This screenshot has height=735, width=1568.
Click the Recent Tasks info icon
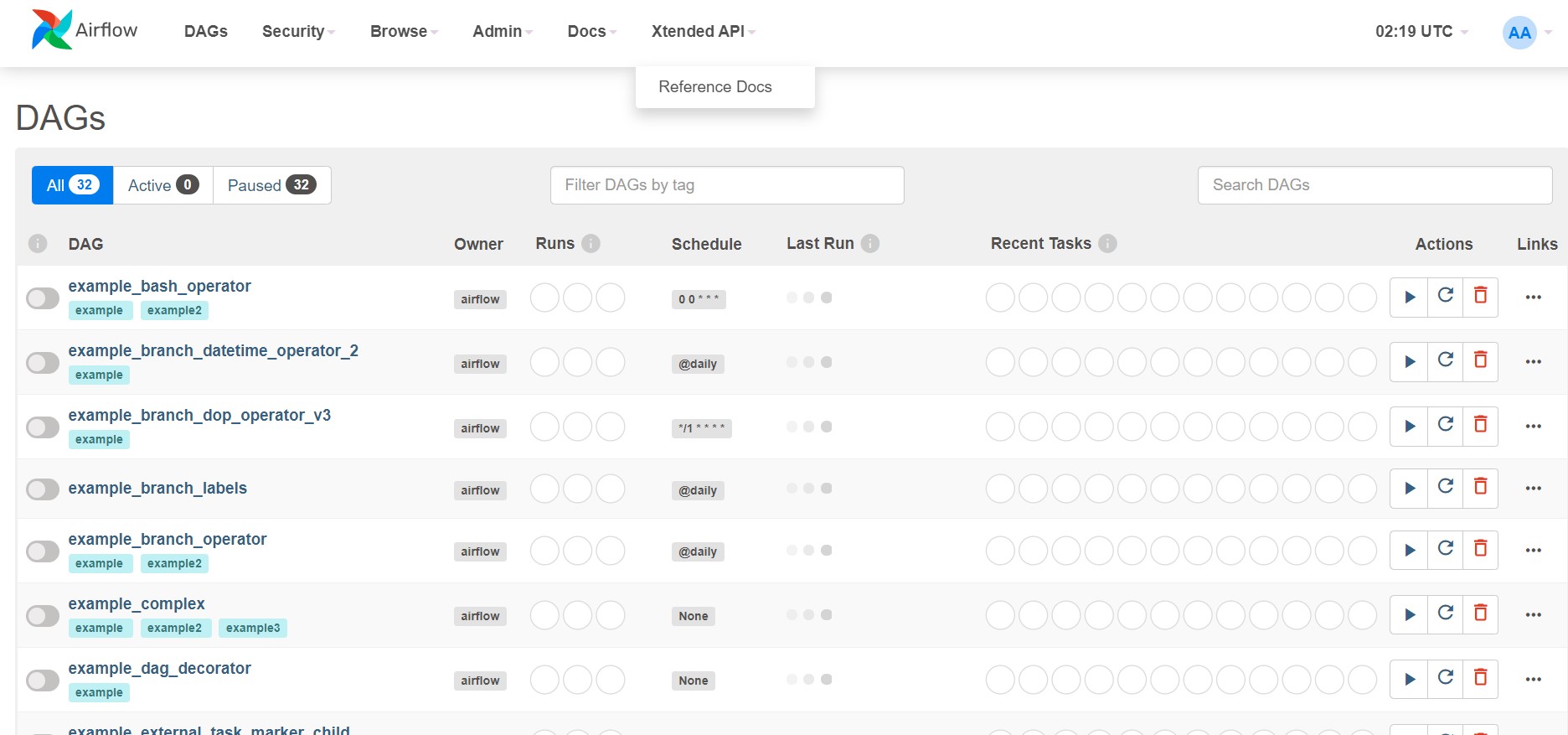coord(1107,243)
